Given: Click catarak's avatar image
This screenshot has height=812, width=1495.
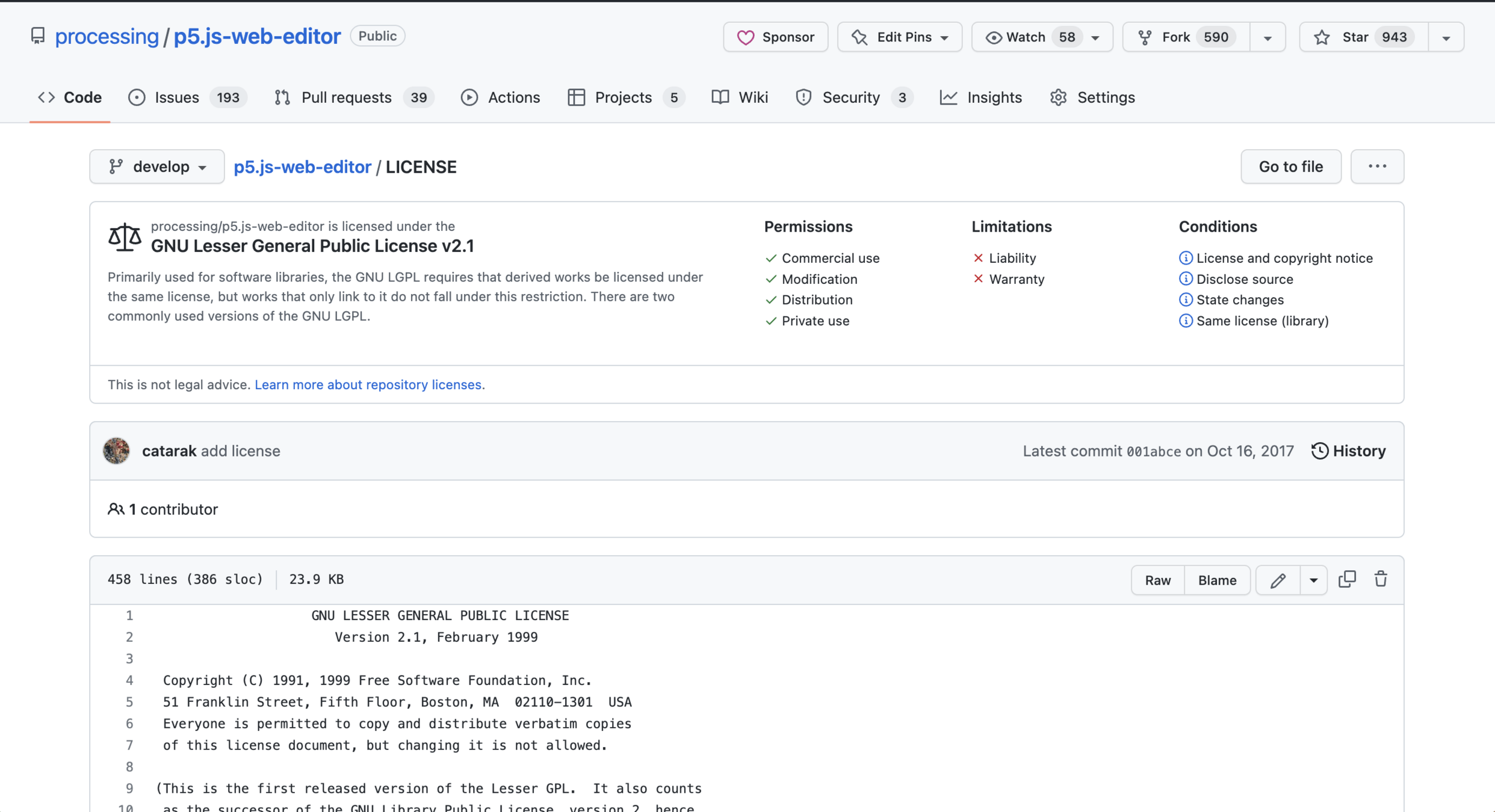Looking at the screenshot, I should coord(116,451).
